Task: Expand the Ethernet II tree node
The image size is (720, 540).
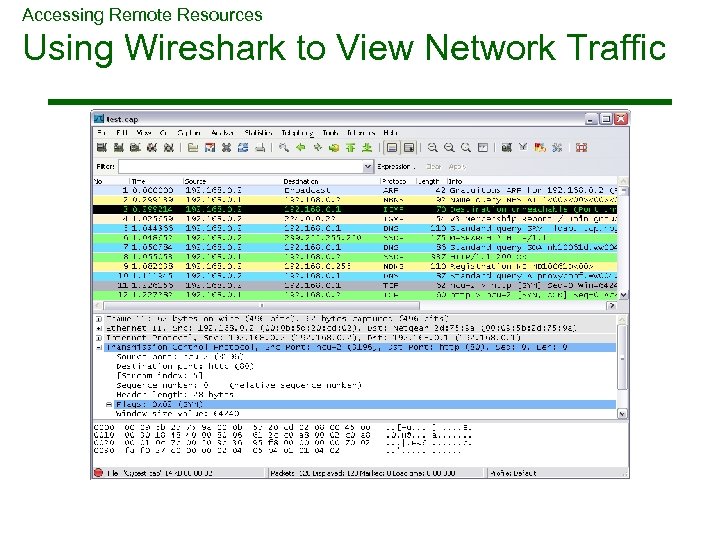Action: [x=99, y=328]
